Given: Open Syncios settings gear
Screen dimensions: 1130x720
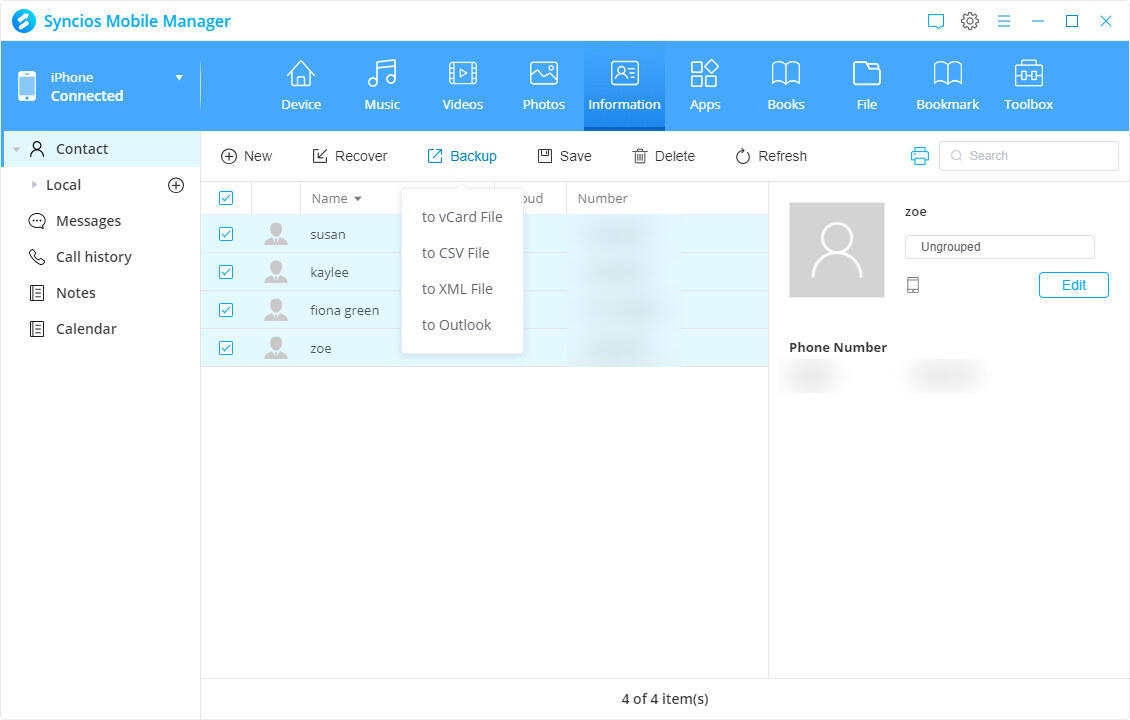Looking at the screenshot, I should (969, 20).
